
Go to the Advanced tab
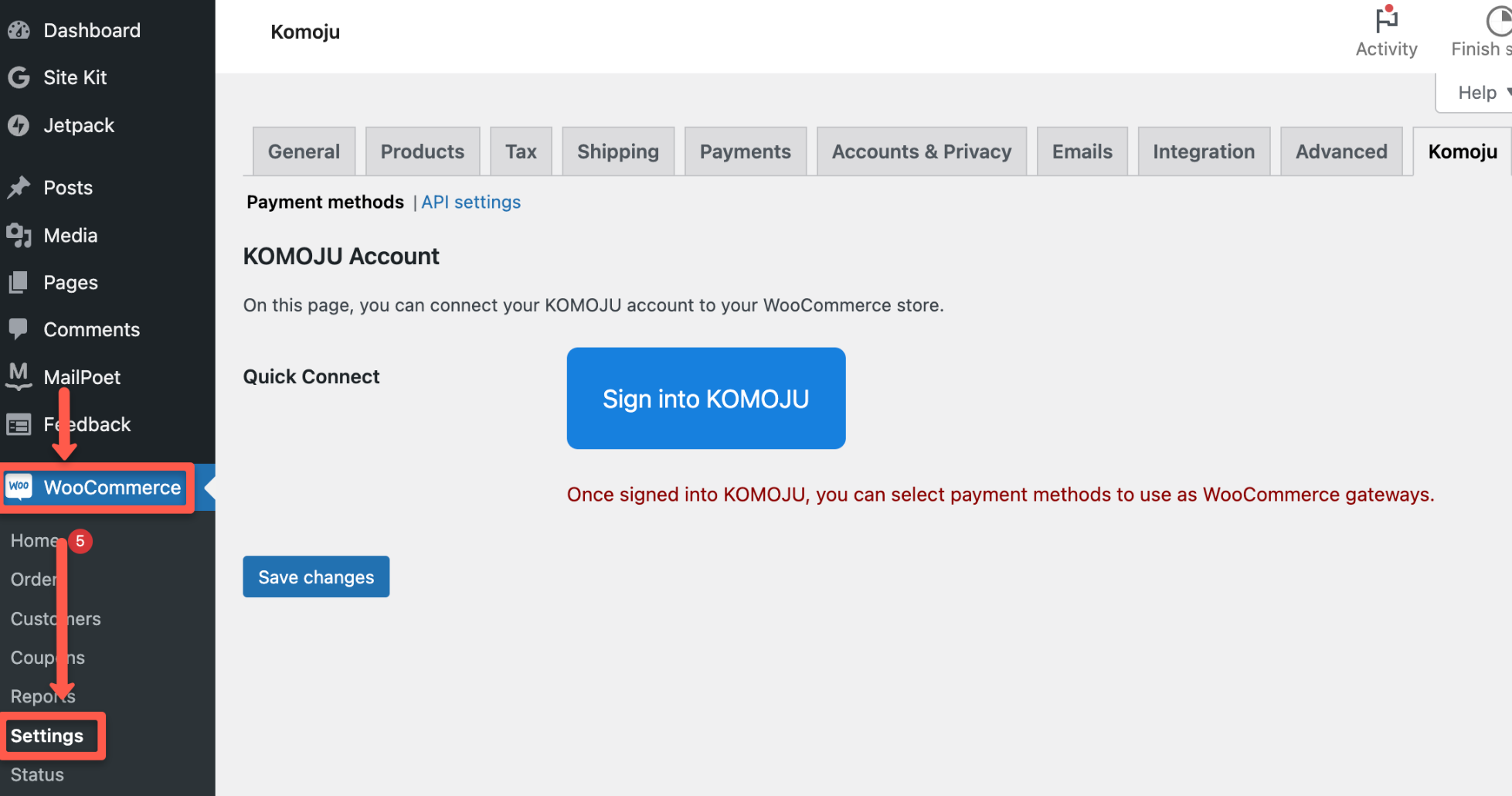click(1340, 151)
